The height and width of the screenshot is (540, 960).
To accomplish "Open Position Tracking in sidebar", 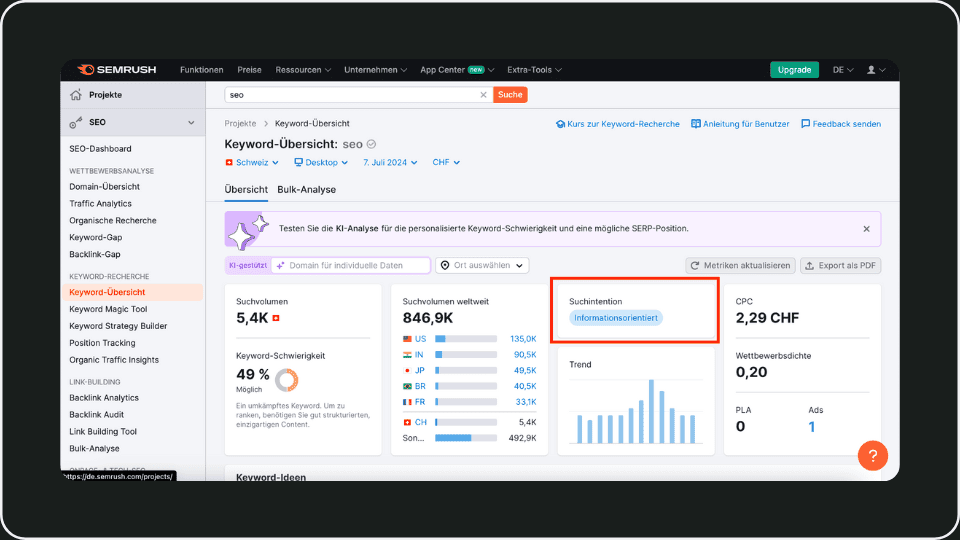I will coord(102,343).
